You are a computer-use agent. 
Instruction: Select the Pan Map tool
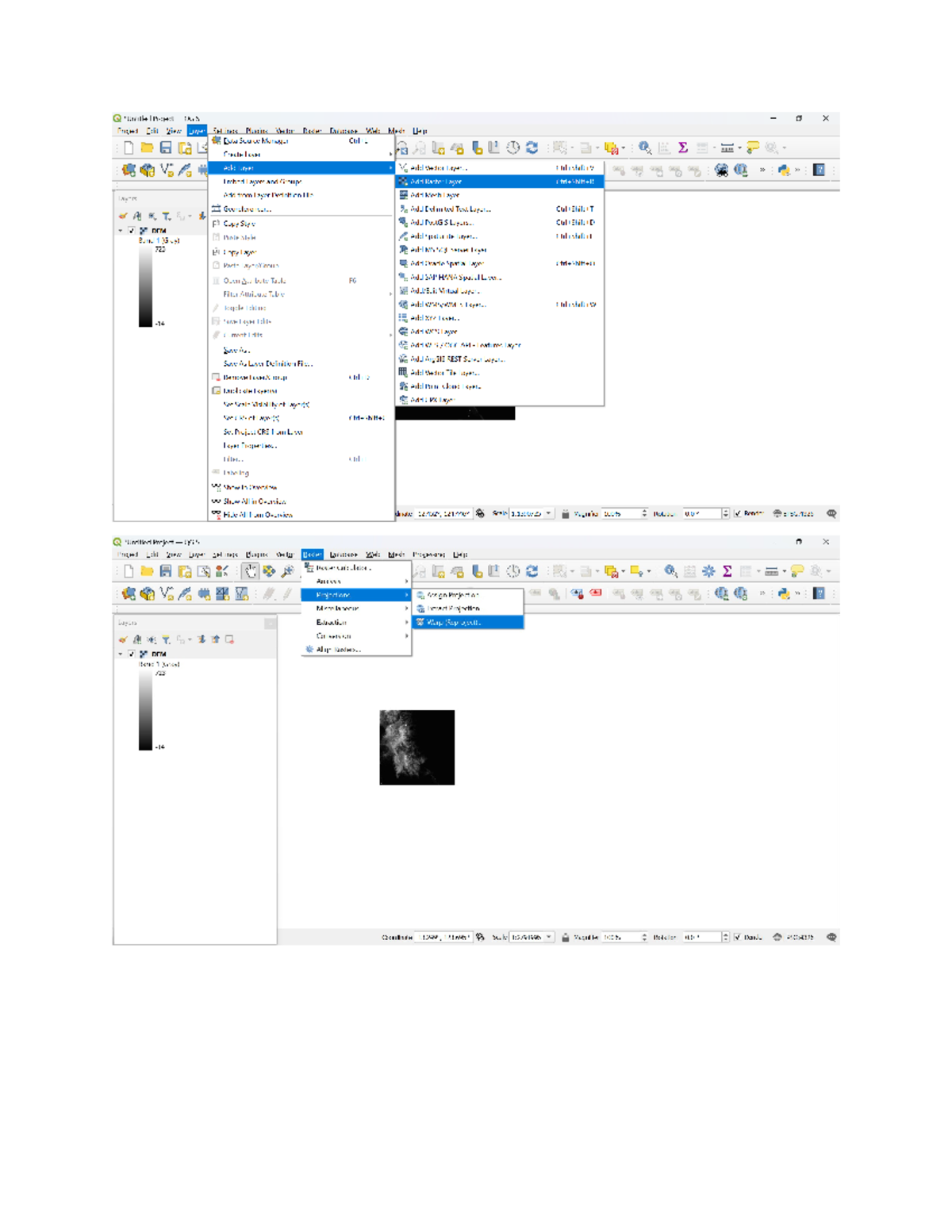coord(251,570)
